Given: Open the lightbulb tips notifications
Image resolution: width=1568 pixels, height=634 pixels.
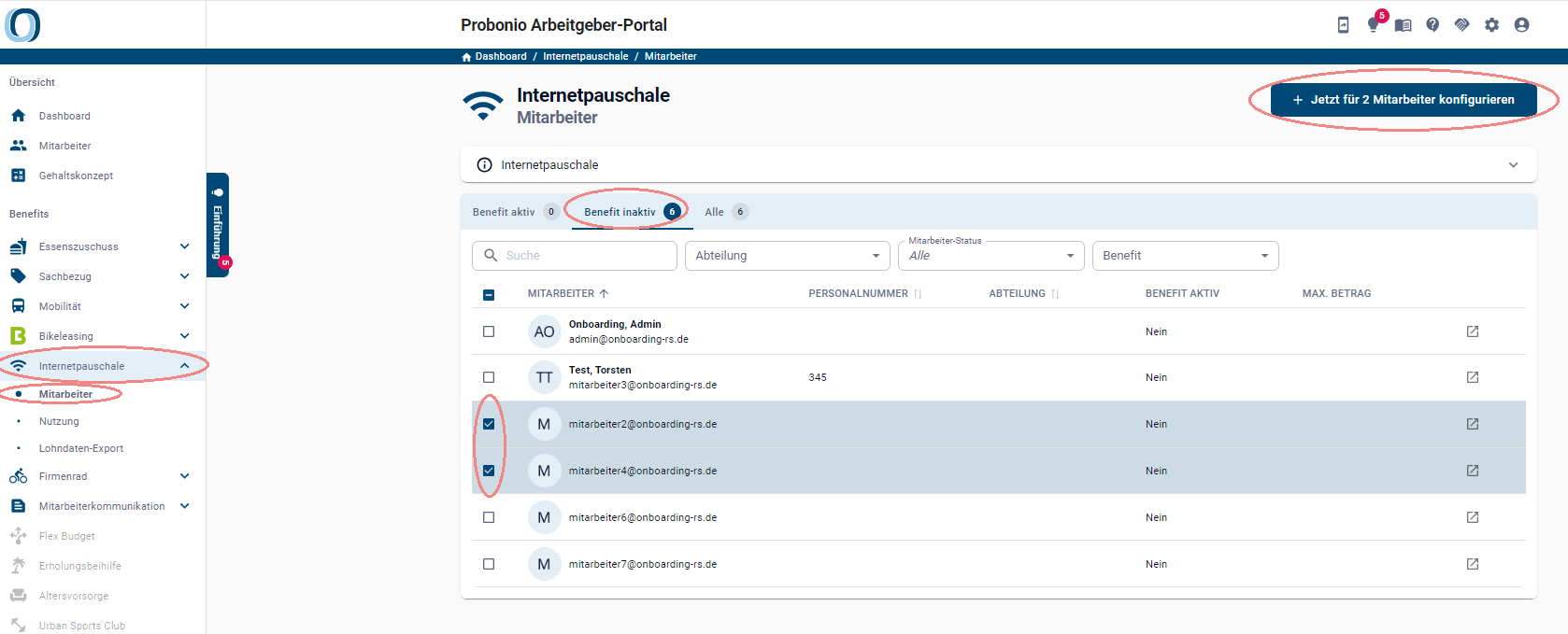Looking at the screenshot, I should (1373, 25).
